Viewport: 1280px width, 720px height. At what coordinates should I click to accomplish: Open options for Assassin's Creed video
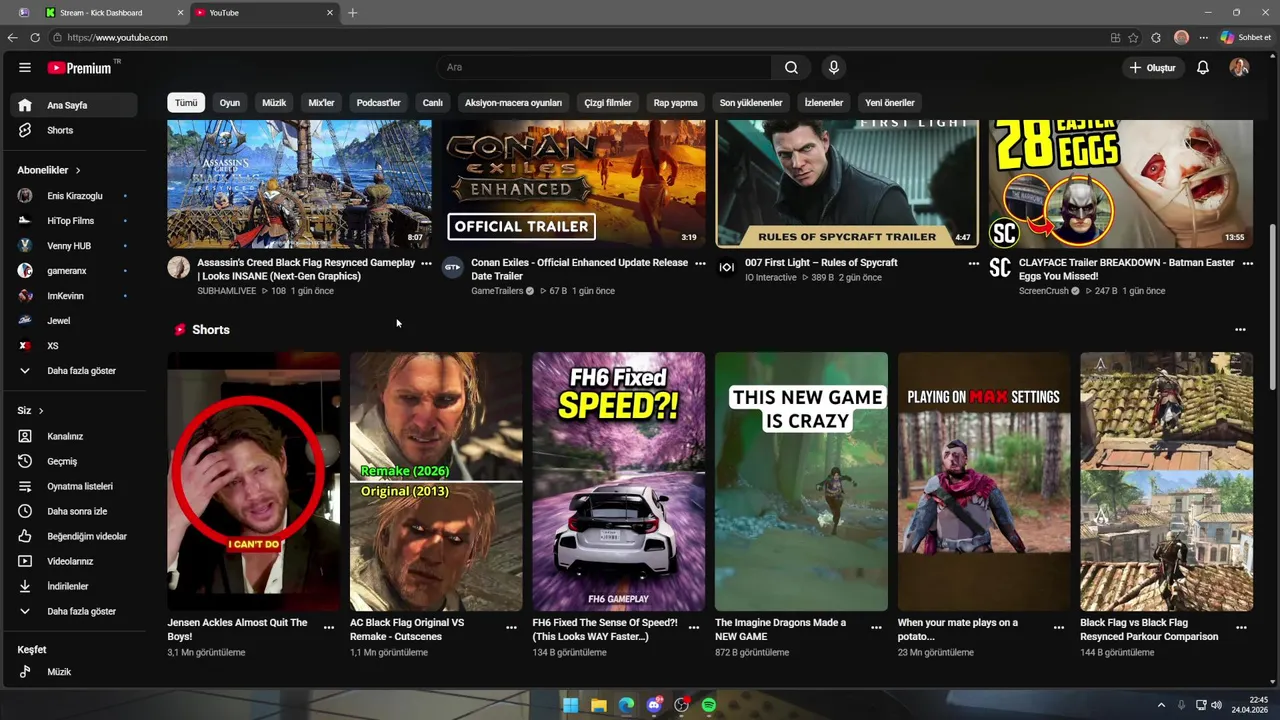click(426, 264)
